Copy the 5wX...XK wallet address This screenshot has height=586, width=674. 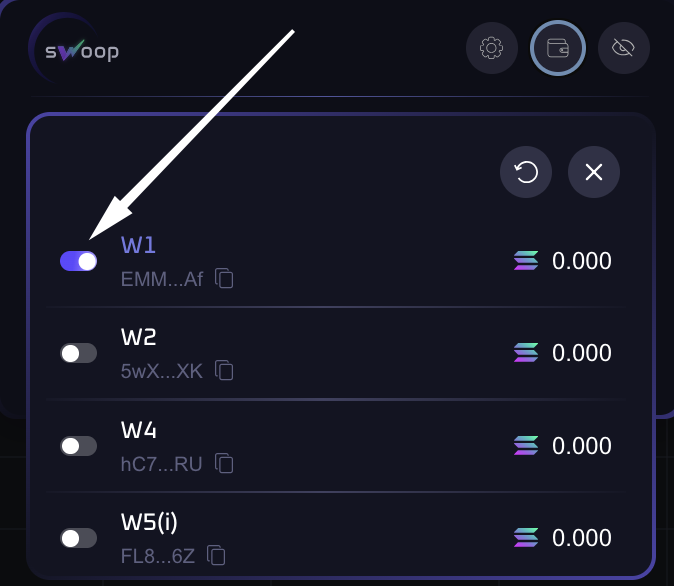(x=226, y=371)
